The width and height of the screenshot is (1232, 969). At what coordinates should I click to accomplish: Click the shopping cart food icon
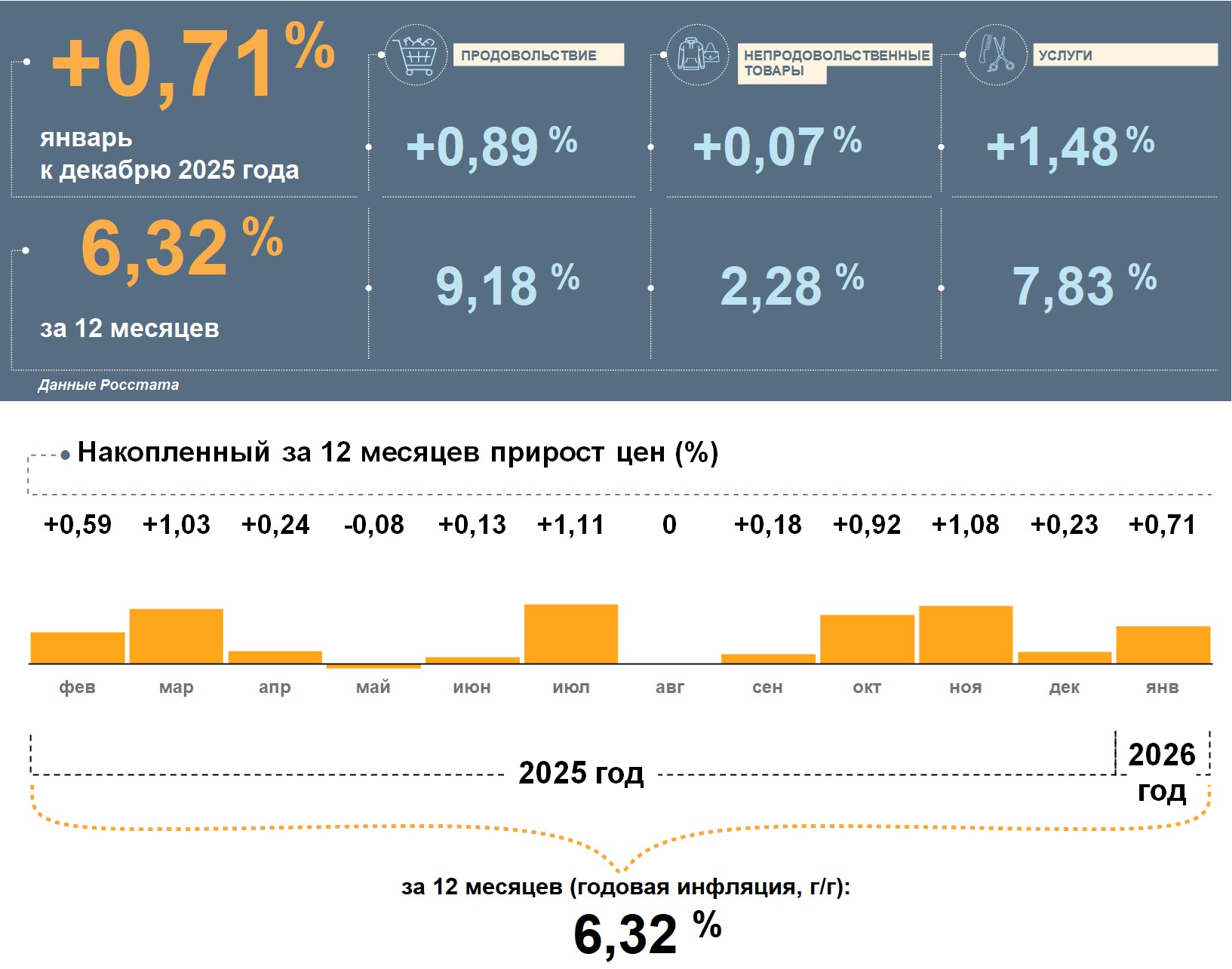416,54
